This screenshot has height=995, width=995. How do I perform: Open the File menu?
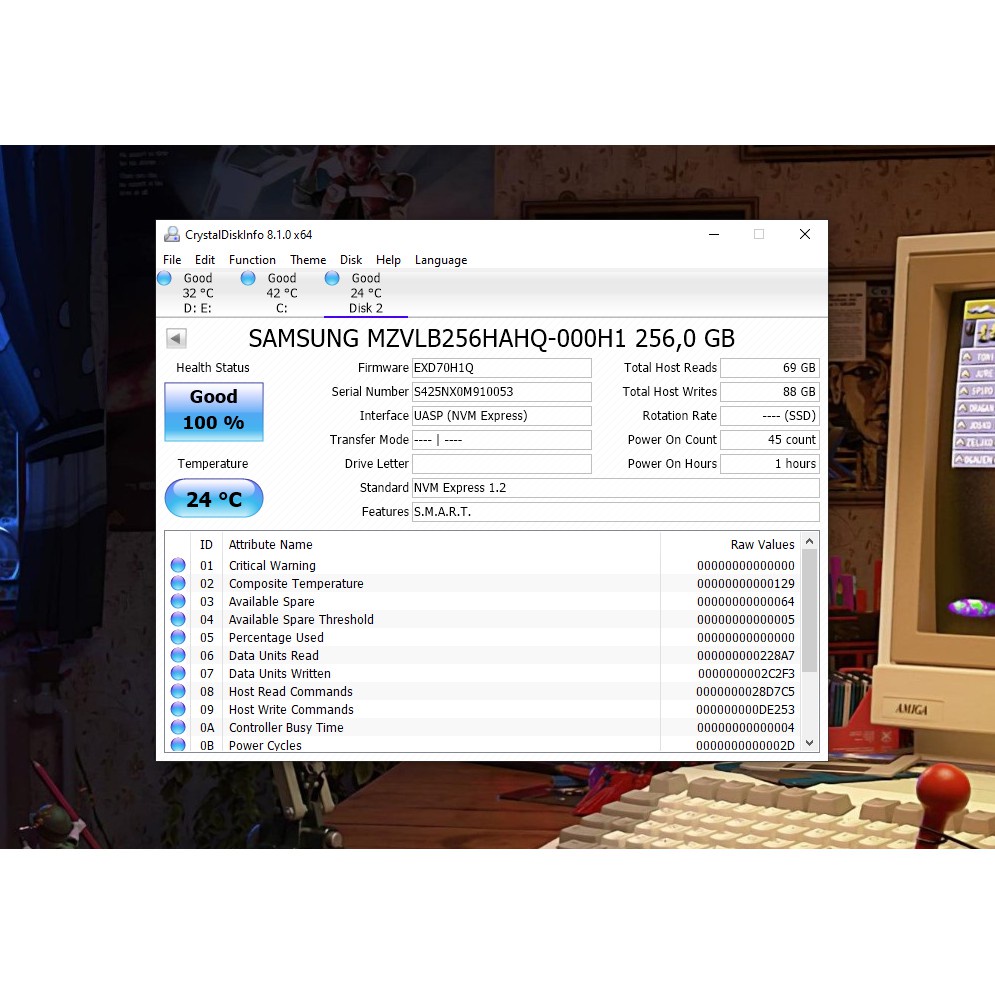pyautogui.click(x=172, y=260)
